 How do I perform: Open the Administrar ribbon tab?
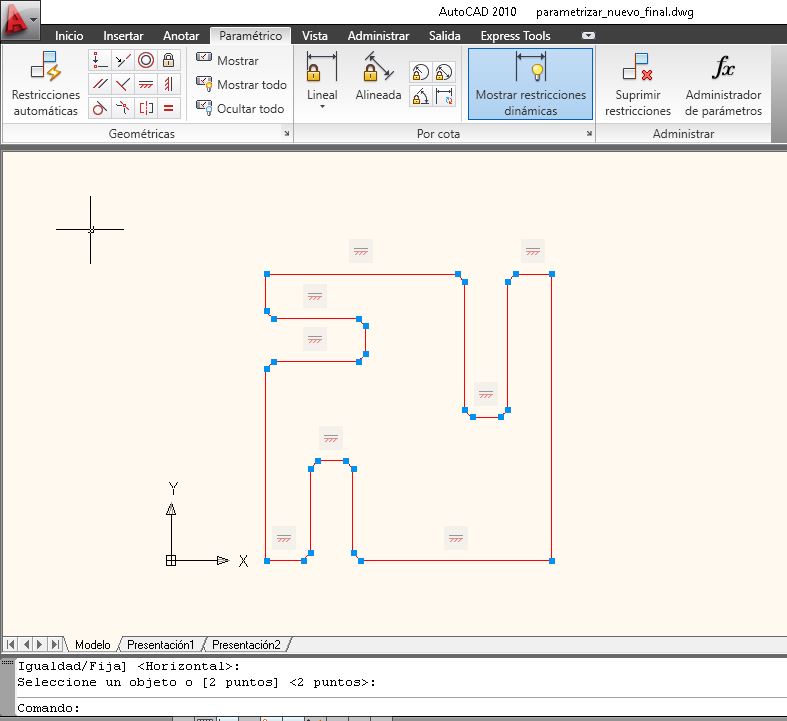coord(378,36)
